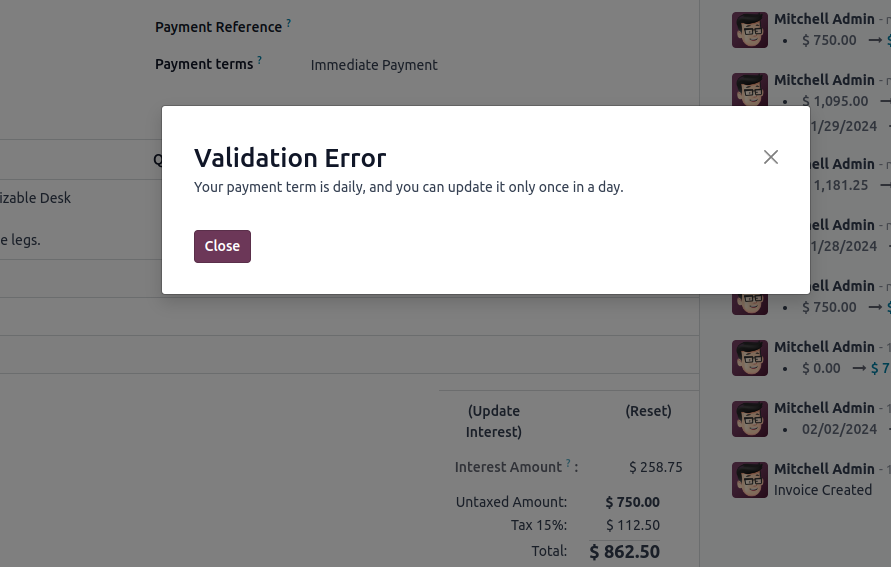Open the Payment terms Immediate Payment field
Image resolution: width=891 pixels, height=567 pixels.
(374, 65)
